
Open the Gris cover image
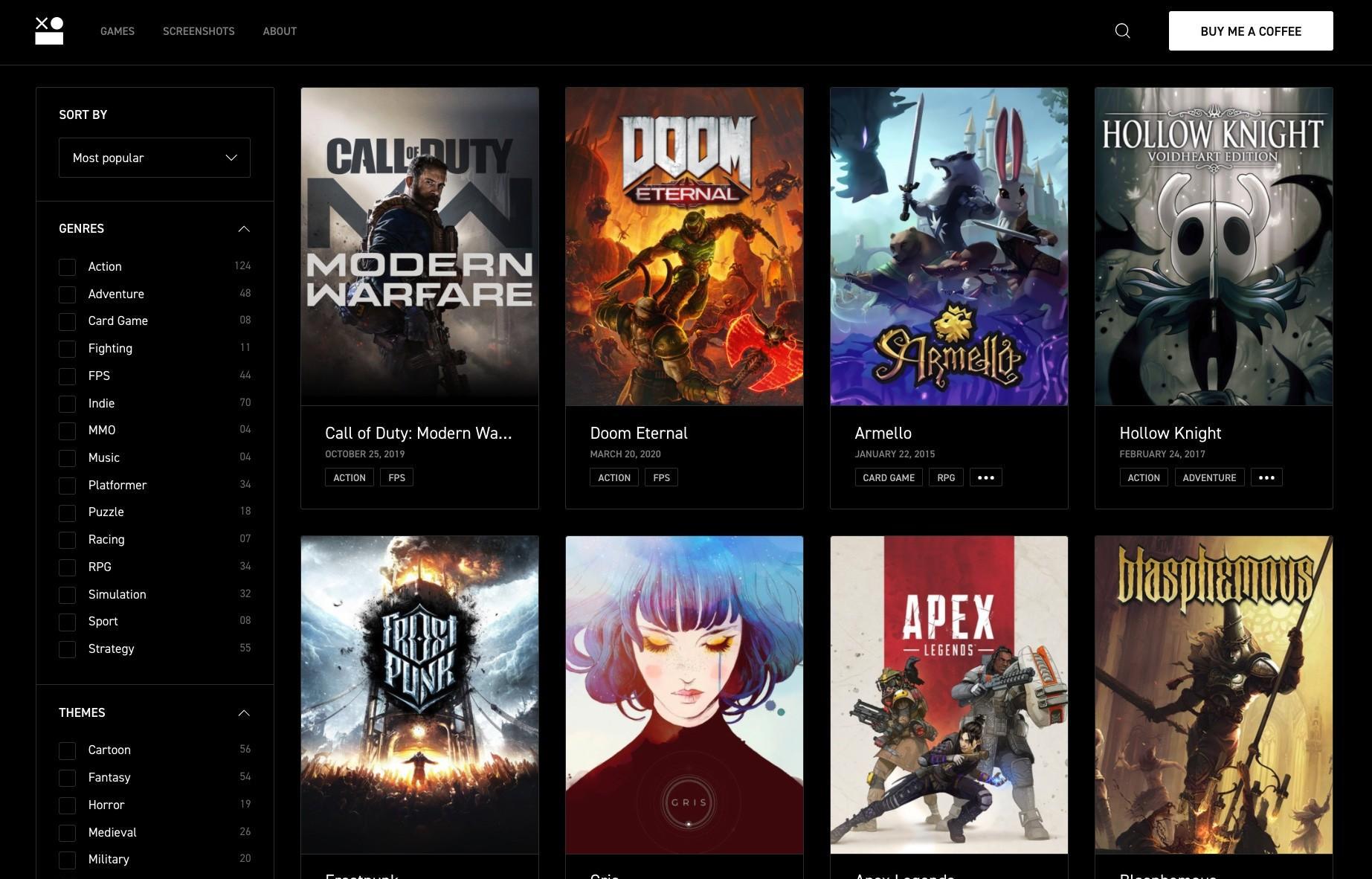coord(684,695)
